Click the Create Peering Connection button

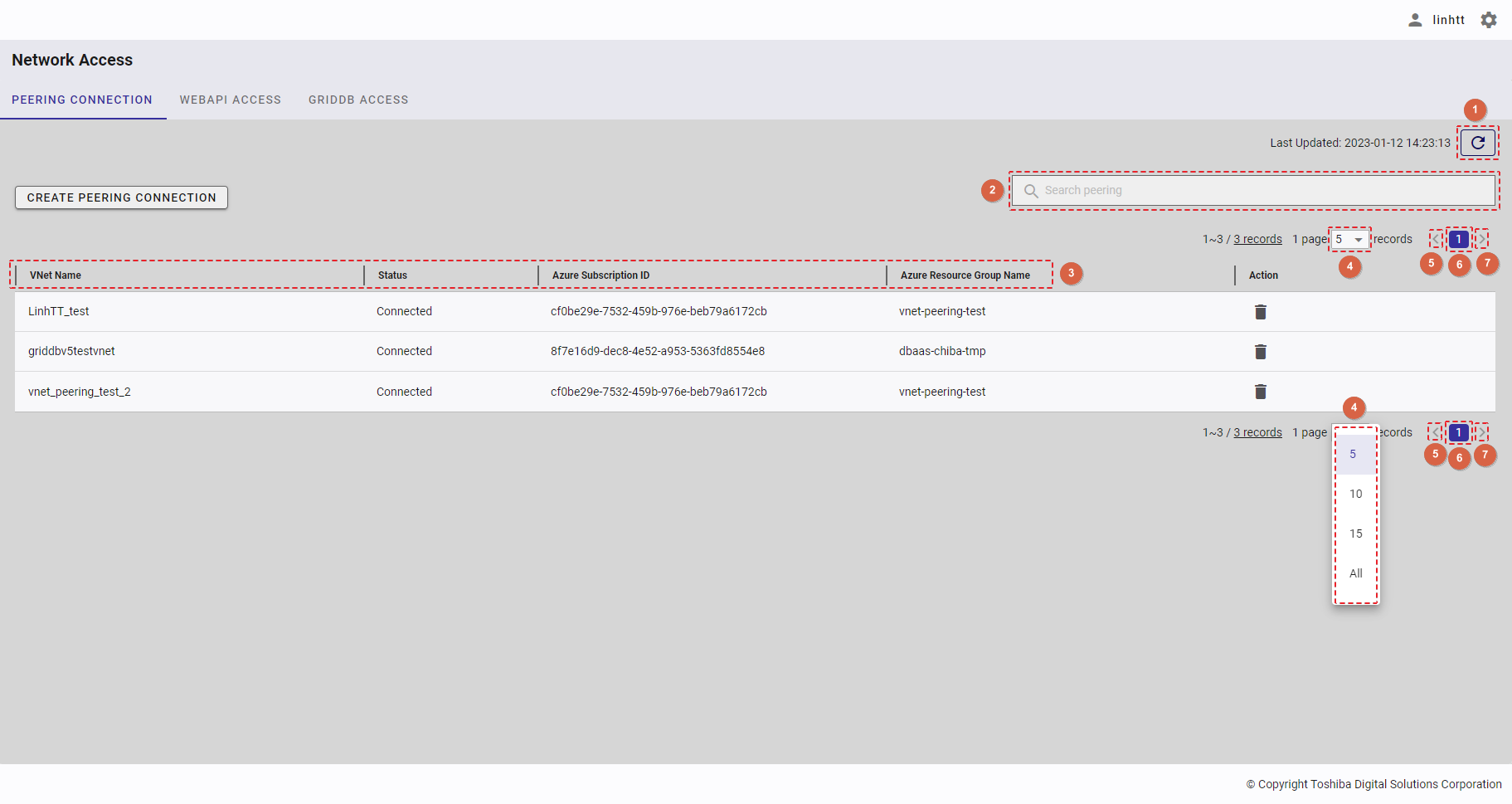tap(121, 197)
